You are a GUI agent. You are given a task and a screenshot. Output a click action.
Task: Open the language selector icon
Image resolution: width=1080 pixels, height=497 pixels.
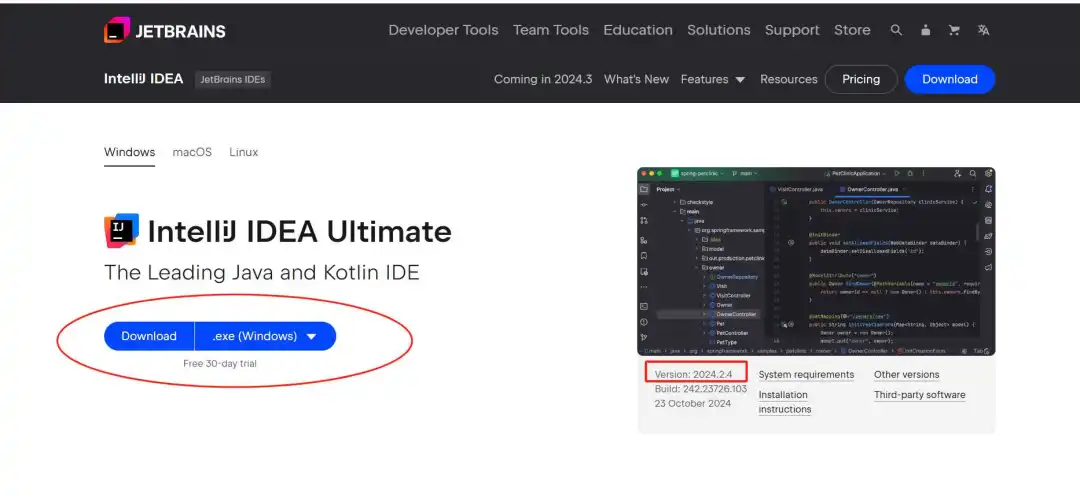pyautogui.click(x=984, y=30)
